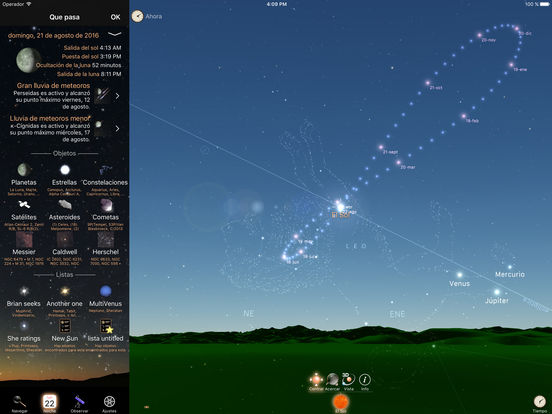
Task: Select the Constelaciones category icon
Action: tap(105, 170)
